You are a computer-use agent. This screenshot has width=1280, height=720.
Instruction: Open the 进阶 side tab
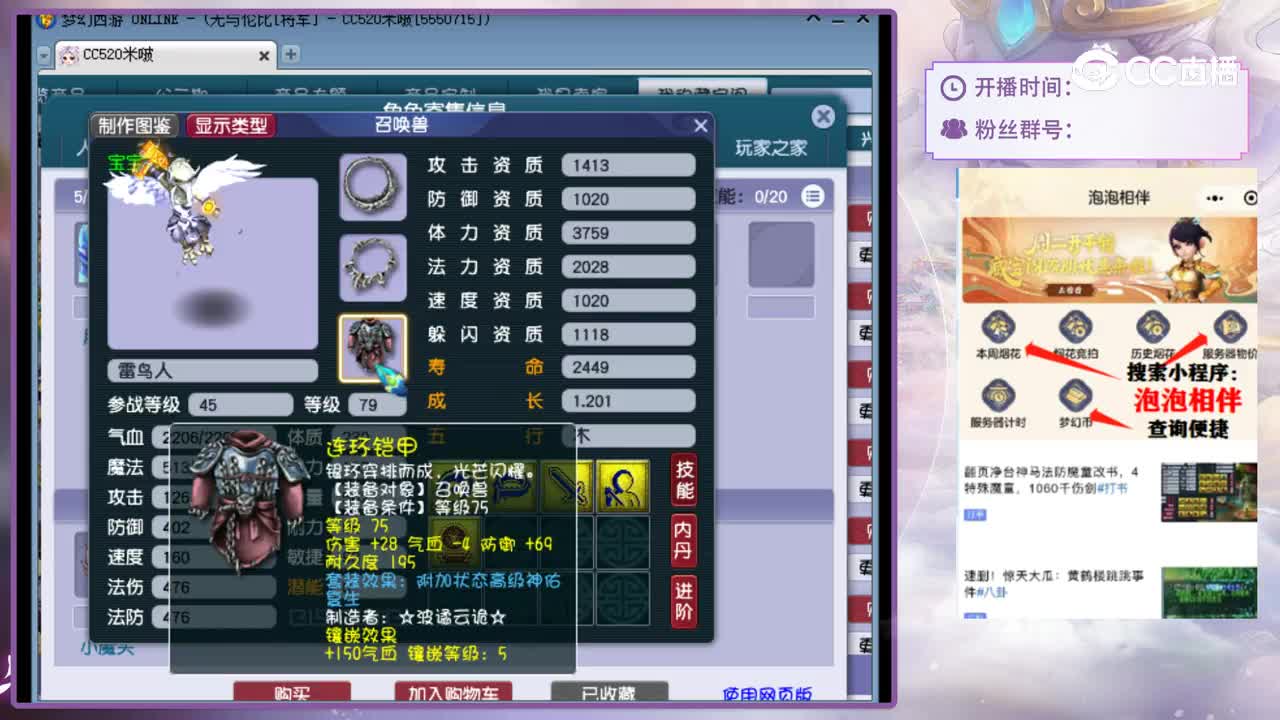tap(684, 601)
